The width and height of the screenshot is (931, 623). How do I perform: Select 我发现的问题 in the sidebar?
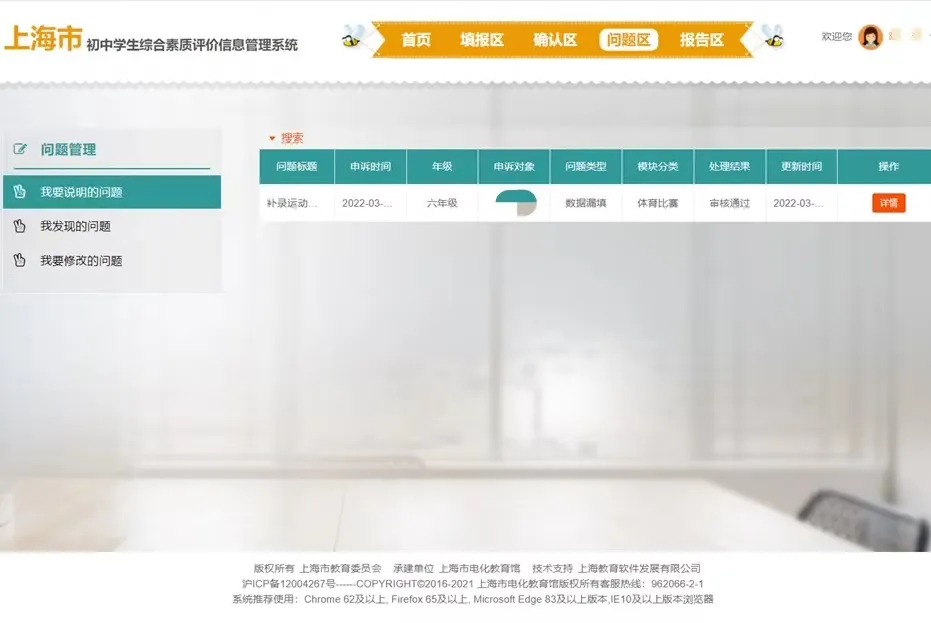76,226
